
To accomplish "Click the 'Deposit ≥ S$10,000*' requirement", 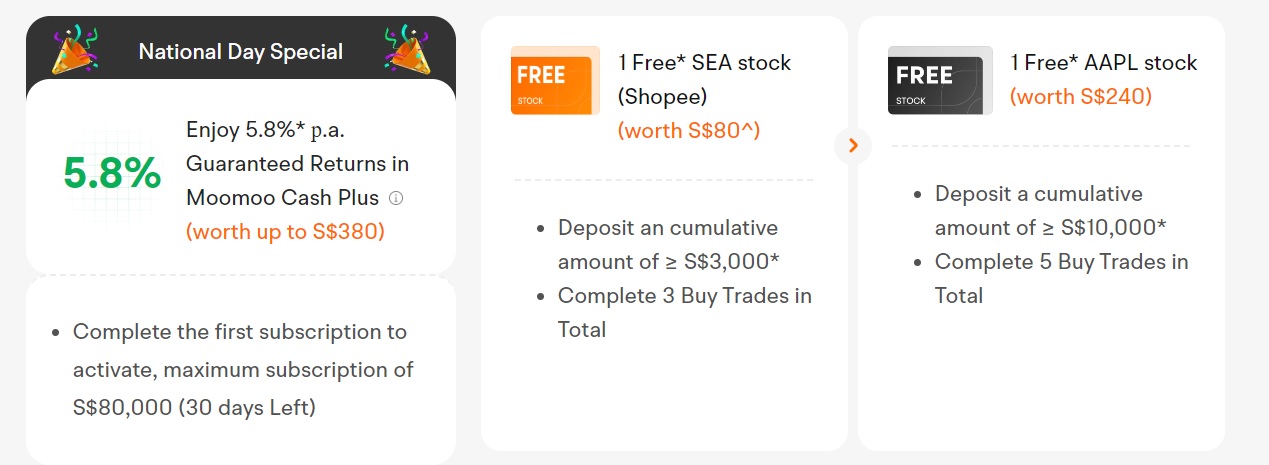I will [x=1051, y=210].
